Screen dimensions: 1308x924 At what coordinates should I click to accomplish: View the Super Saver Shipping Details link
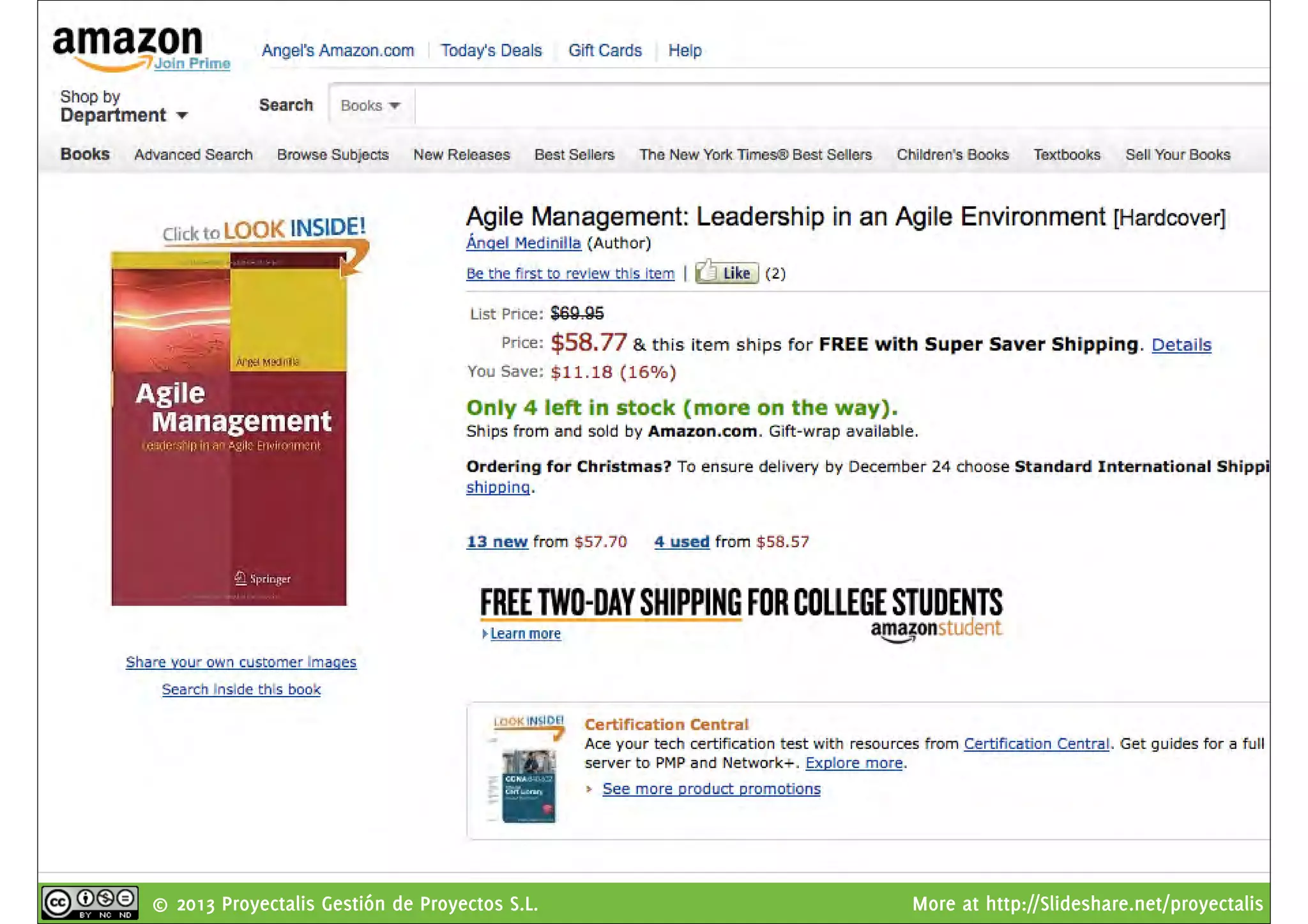1181,345
